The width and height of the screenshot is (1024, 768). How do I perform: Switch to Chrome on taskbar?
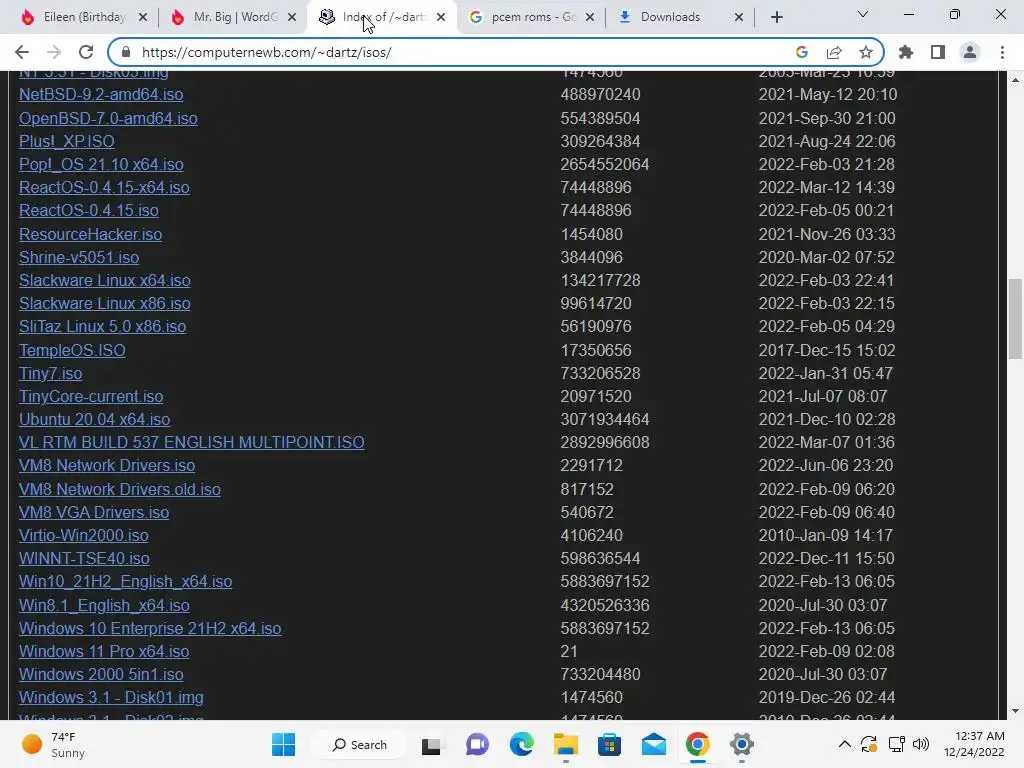click(x=697, y=744)
